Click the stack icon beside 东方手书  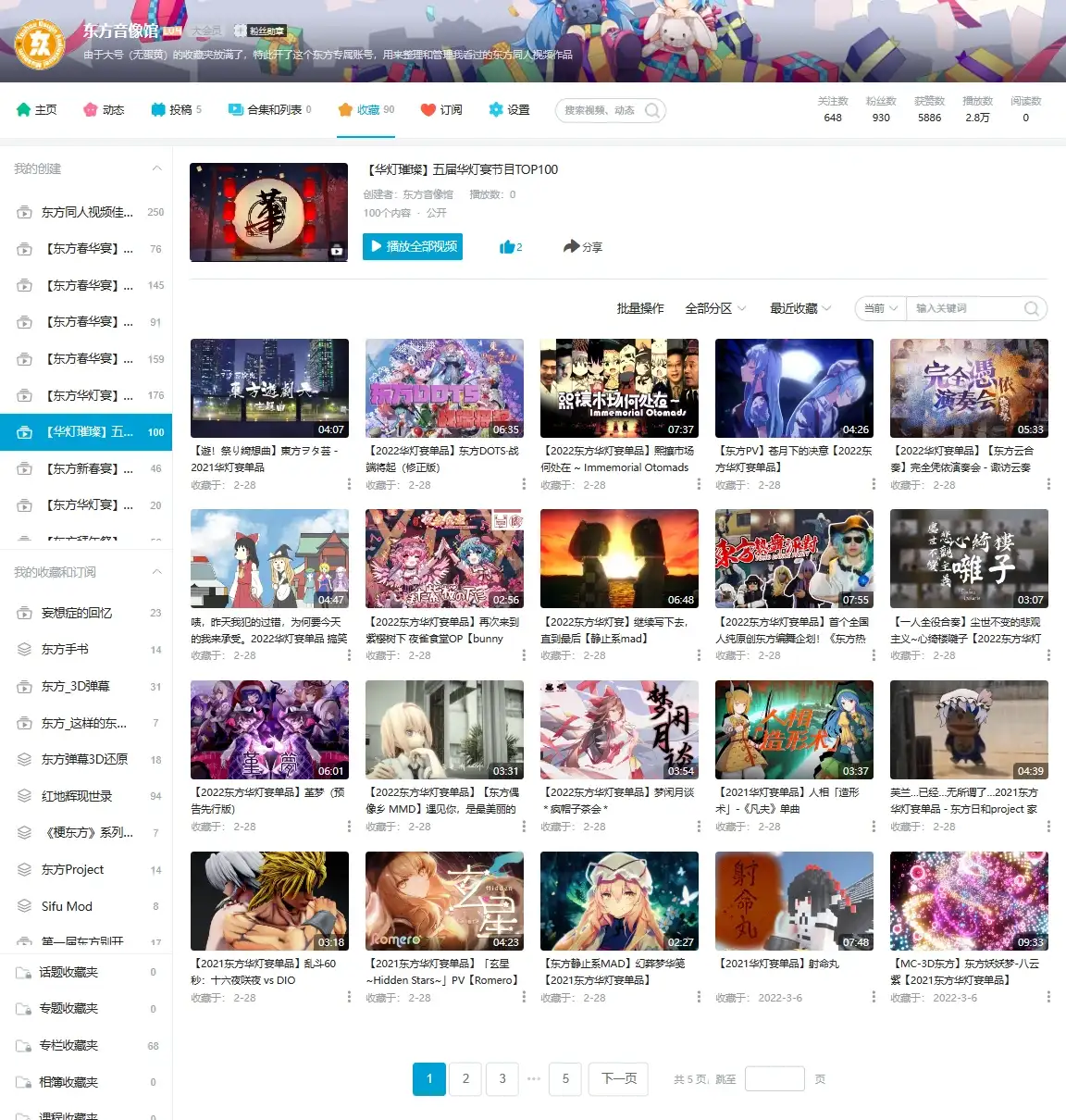click(24, 650)
